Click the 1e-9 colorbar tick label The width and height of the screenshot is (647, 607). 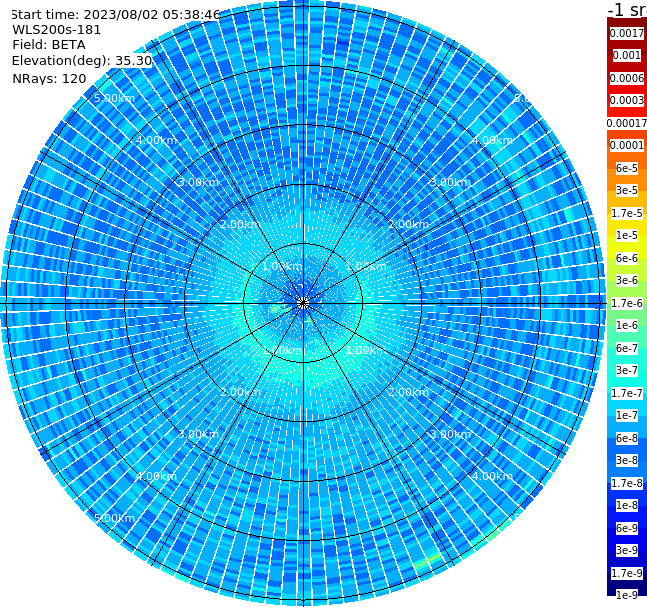point(627,595)
